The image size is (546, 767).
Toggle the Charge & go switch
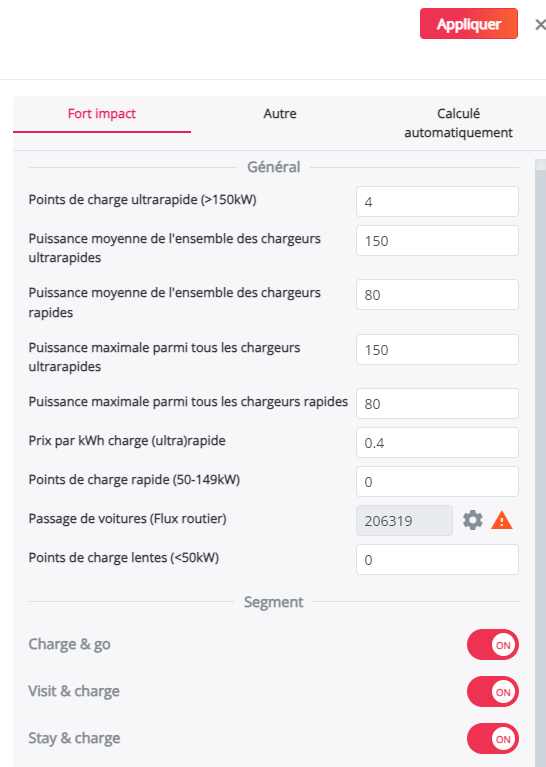(493, 645)
